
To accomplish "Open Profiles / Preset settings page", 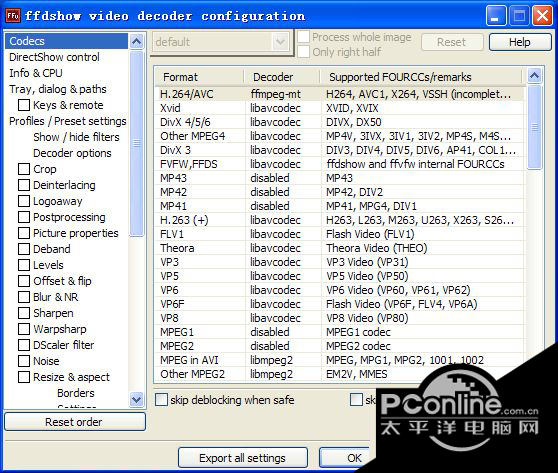I will tap(68, 121).
